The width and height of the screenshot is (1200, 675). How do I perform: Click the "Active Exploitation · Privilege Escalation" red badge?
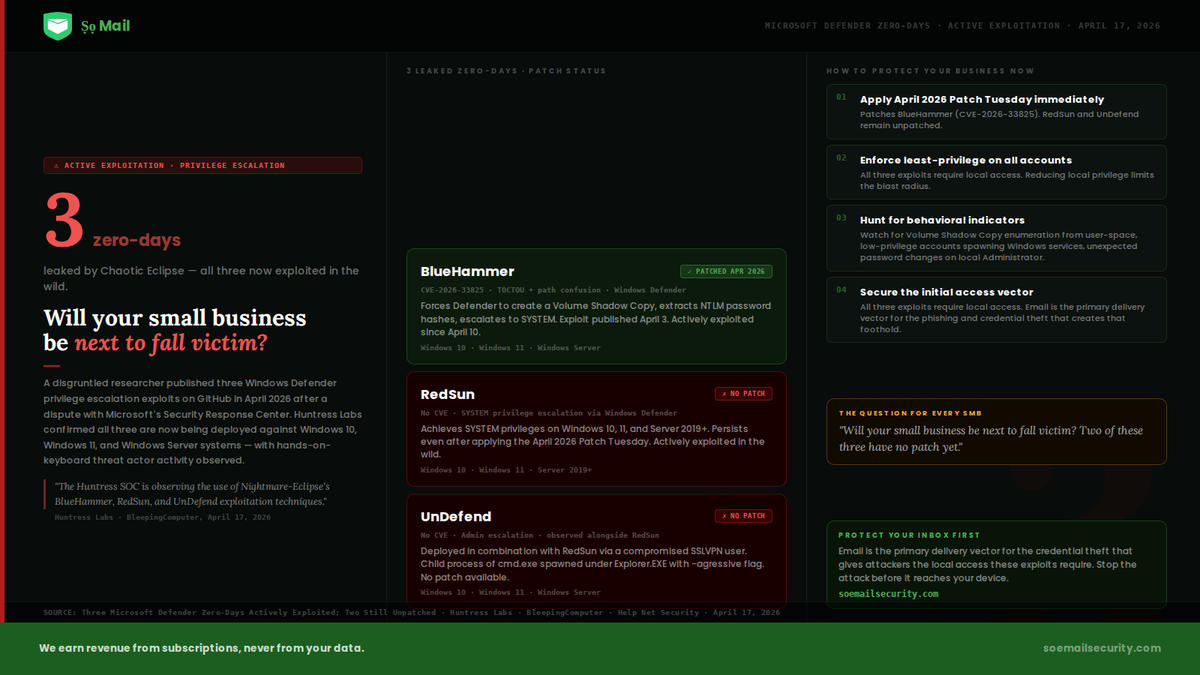202,166
